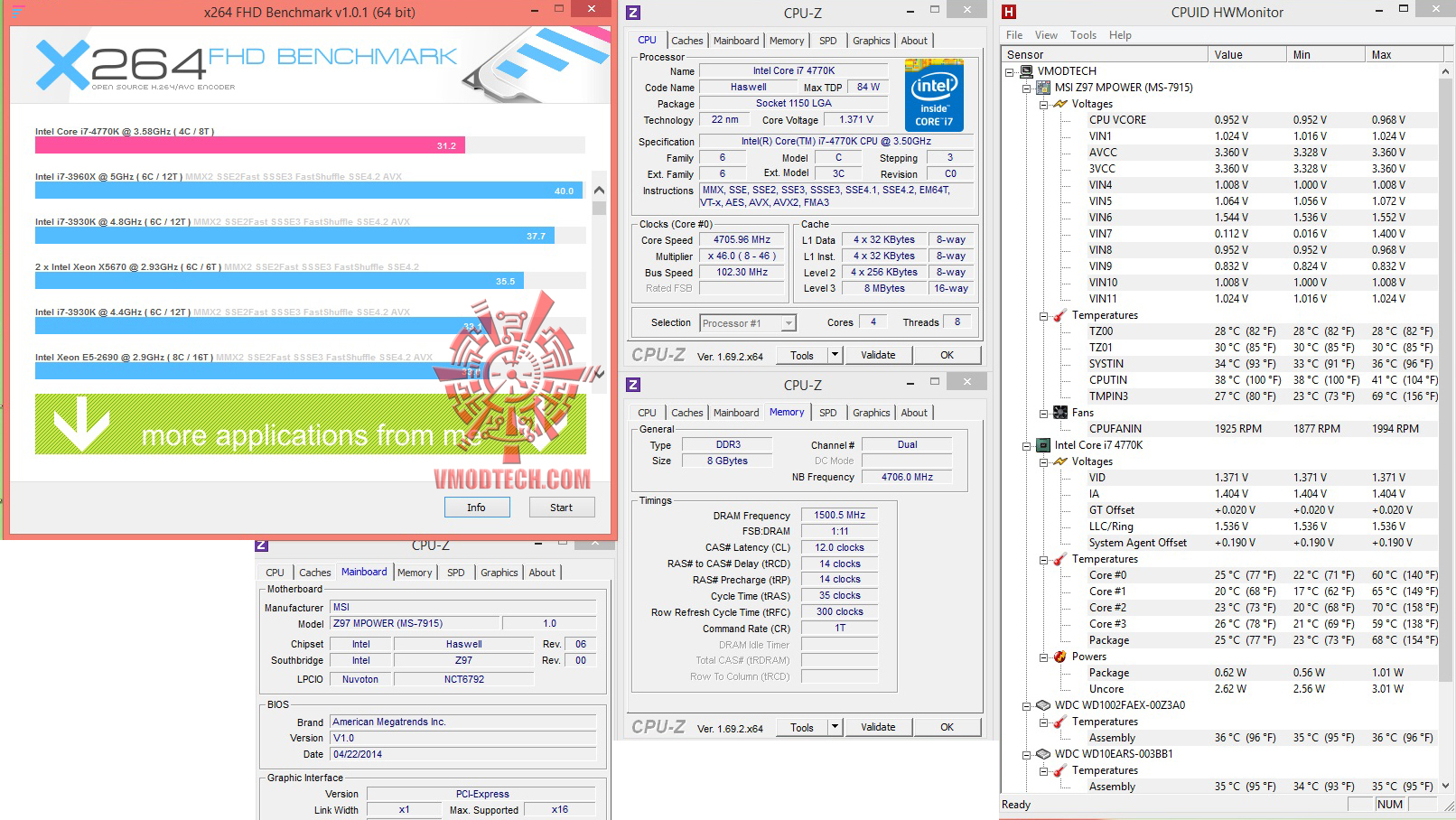Viewport: 1456px width, 820px height.
Task: Click the motherboard Temperatures thermometer icon
Action: point(1059,315)
